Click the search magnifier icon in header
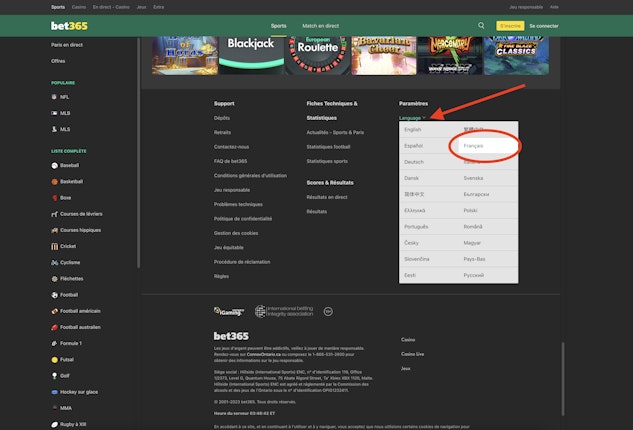 481,25
